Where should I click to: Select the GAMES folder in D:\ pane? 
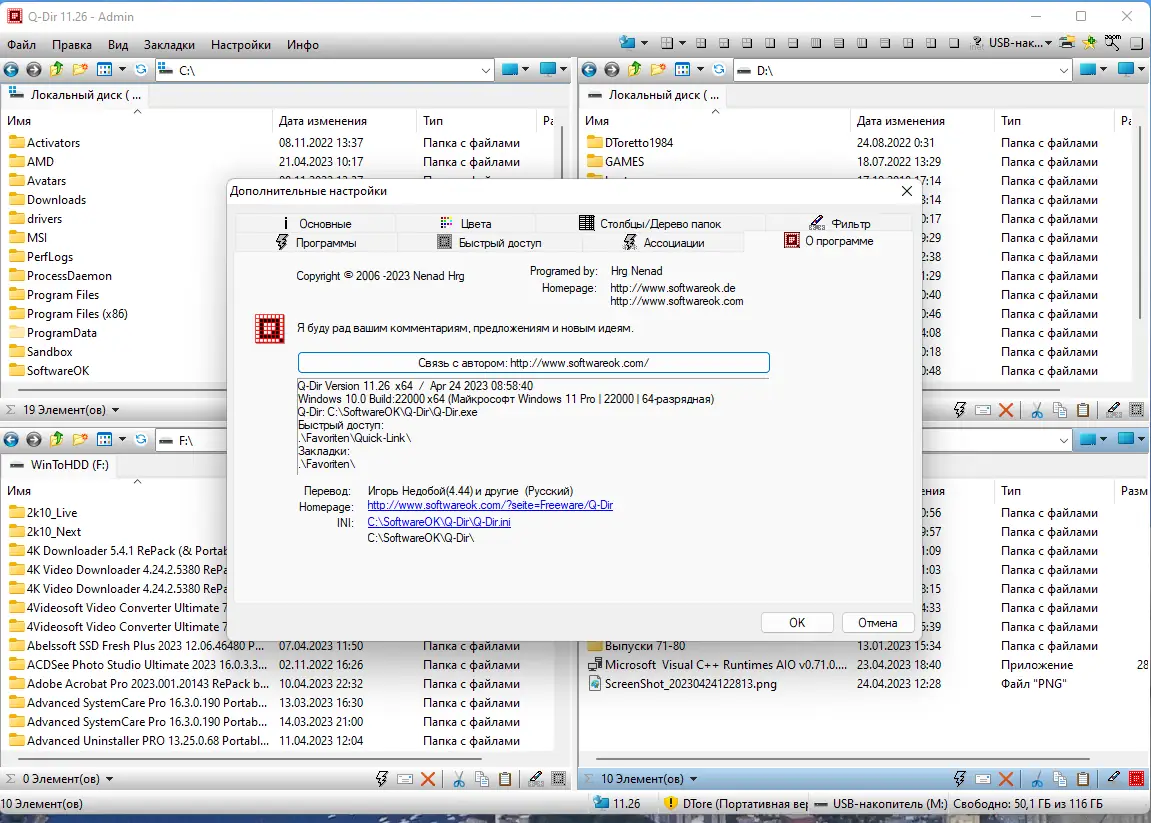[x=624, y=162]
